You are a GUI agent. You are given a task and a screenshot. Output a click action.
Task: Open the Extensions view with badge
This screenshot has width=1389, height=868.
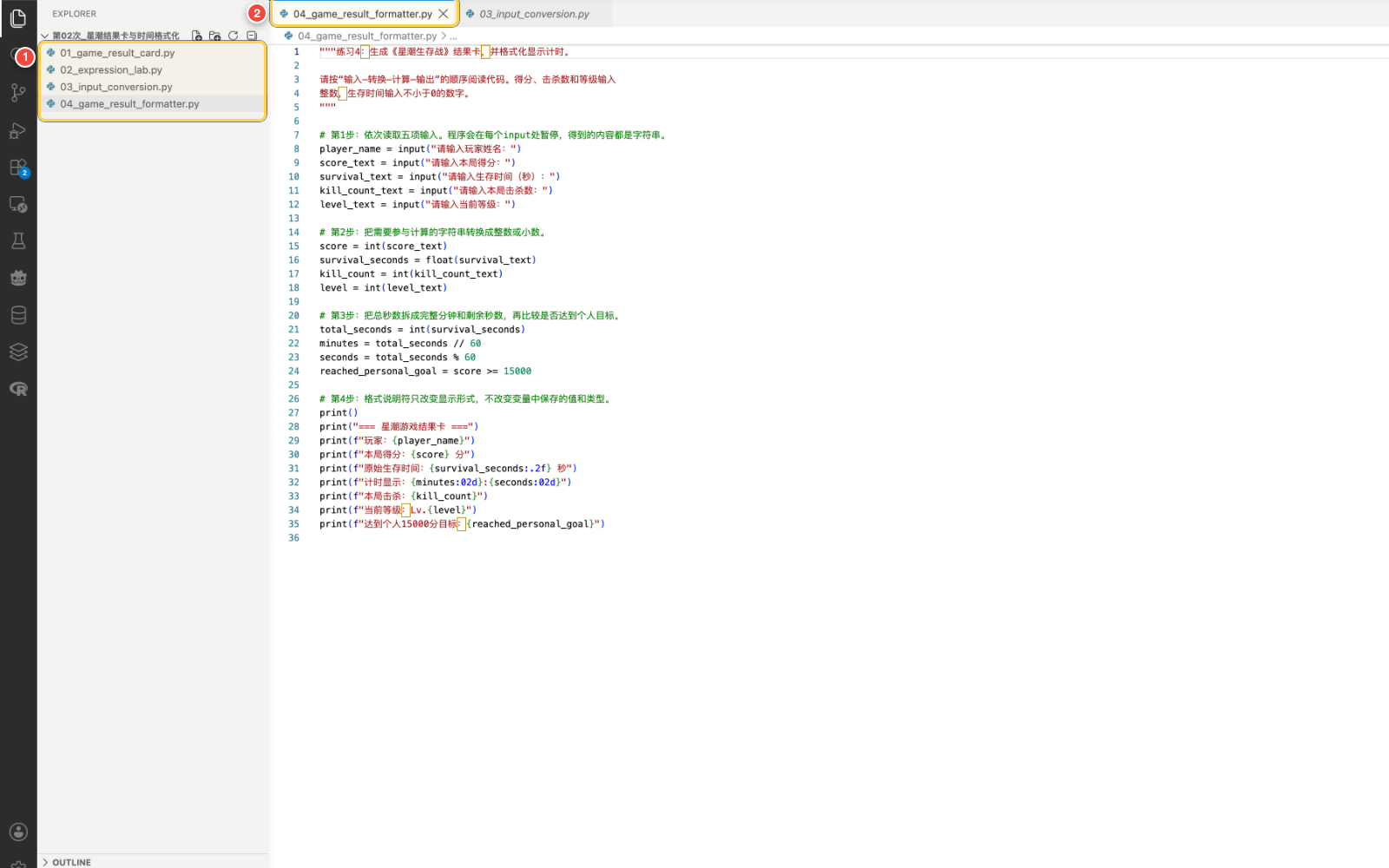[18, 168]
